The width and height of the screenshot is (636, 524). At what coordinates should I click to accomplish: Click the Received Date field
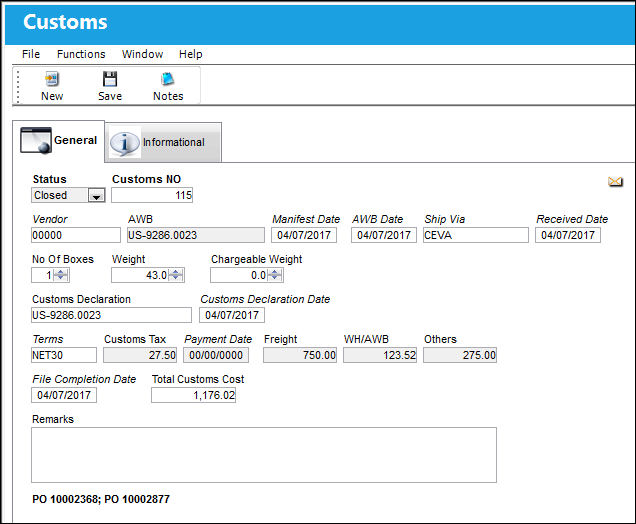tap(568, 235)
